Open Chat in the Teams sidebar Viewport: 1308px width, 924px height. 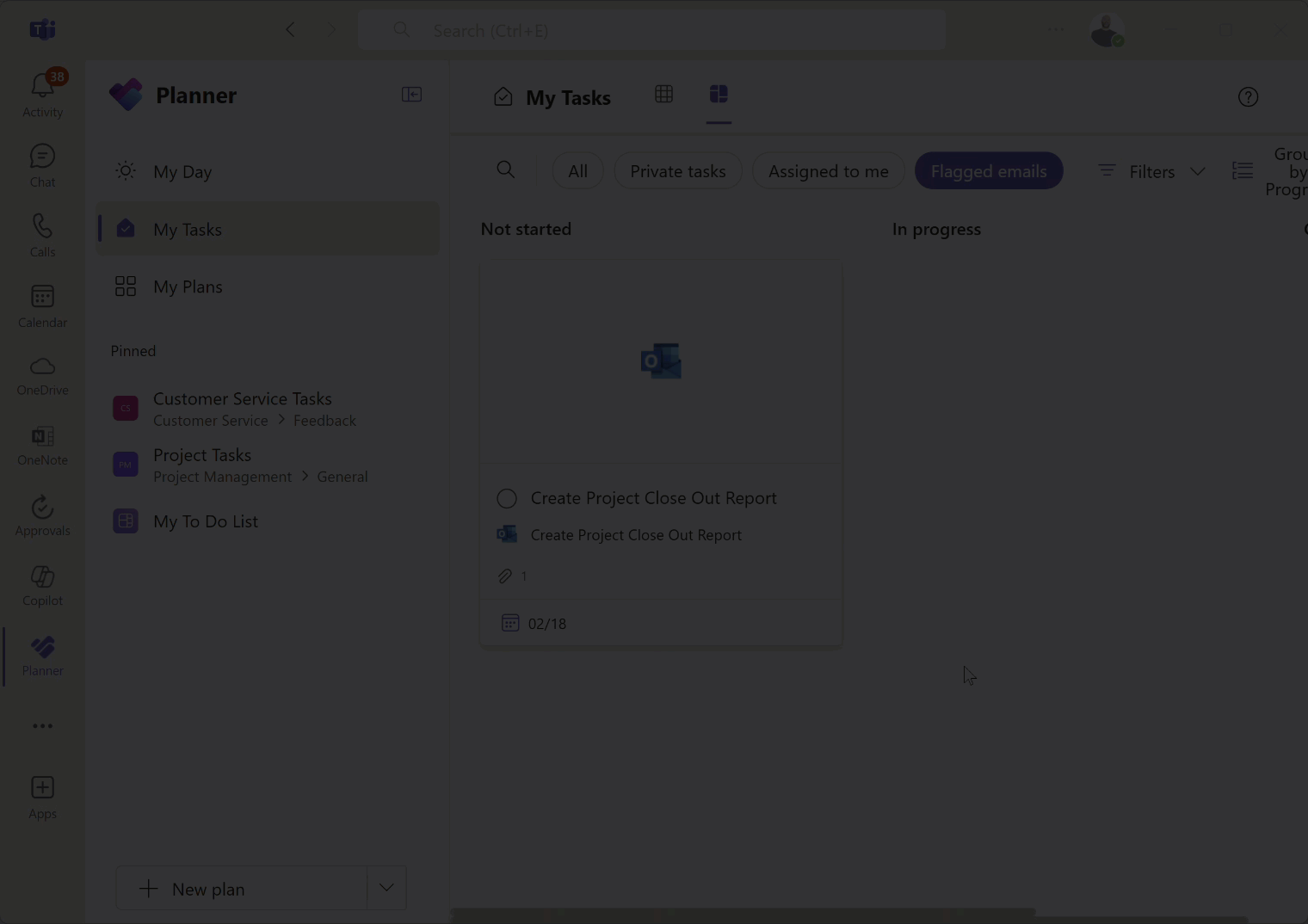click(x=42, y=165)
